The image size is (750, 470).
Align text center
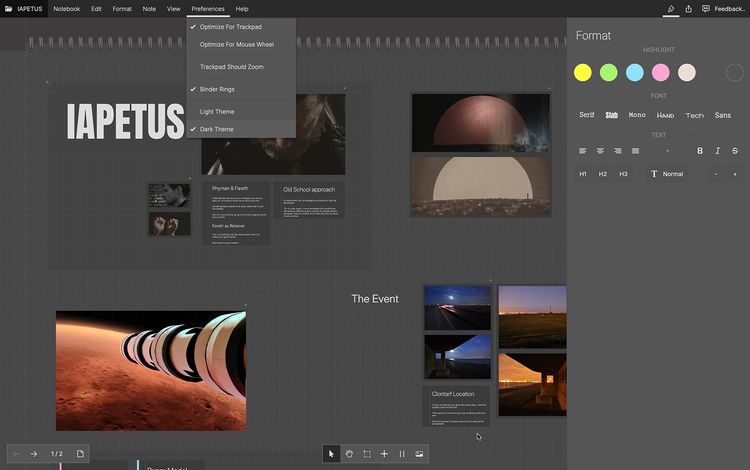coord(600,151)
